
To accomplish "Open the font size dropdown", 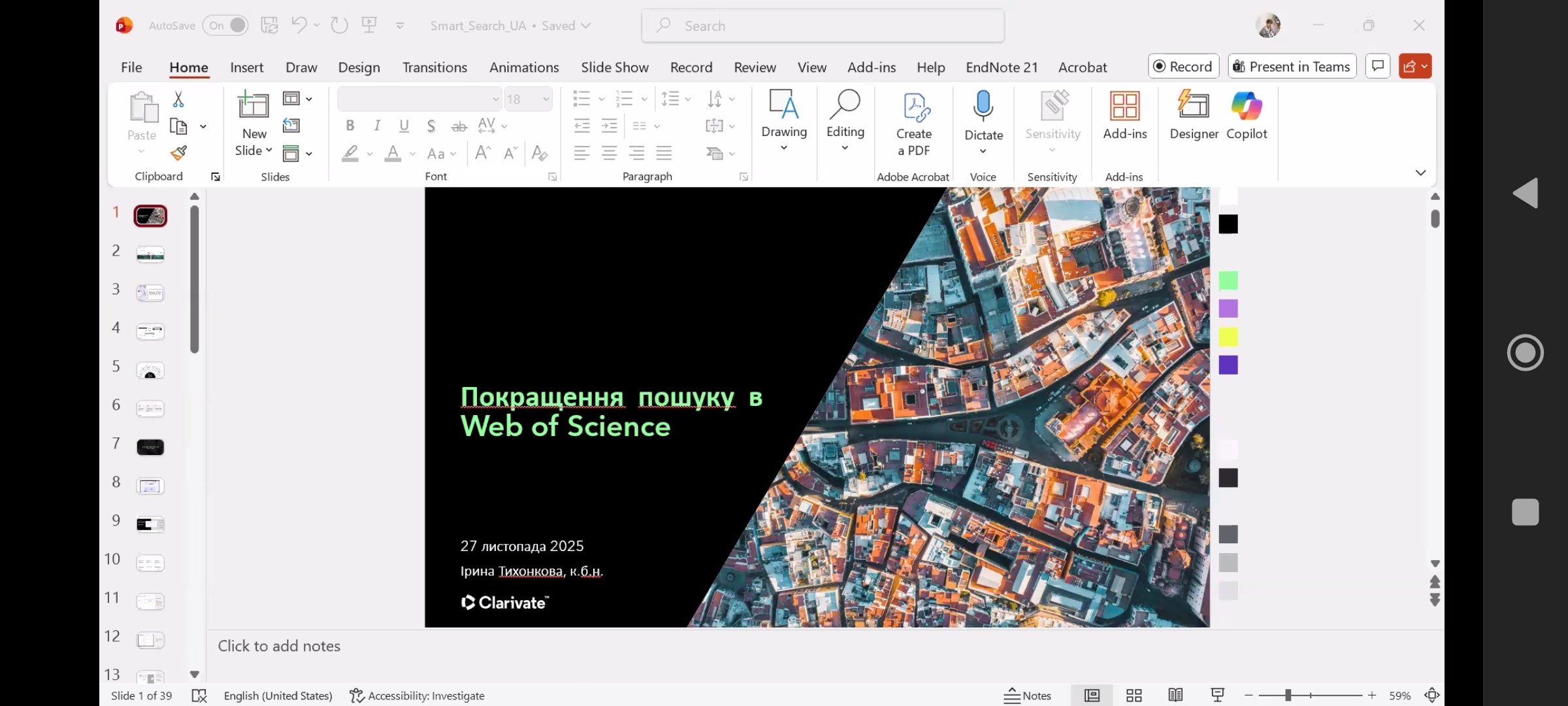I will coord(546,99).
